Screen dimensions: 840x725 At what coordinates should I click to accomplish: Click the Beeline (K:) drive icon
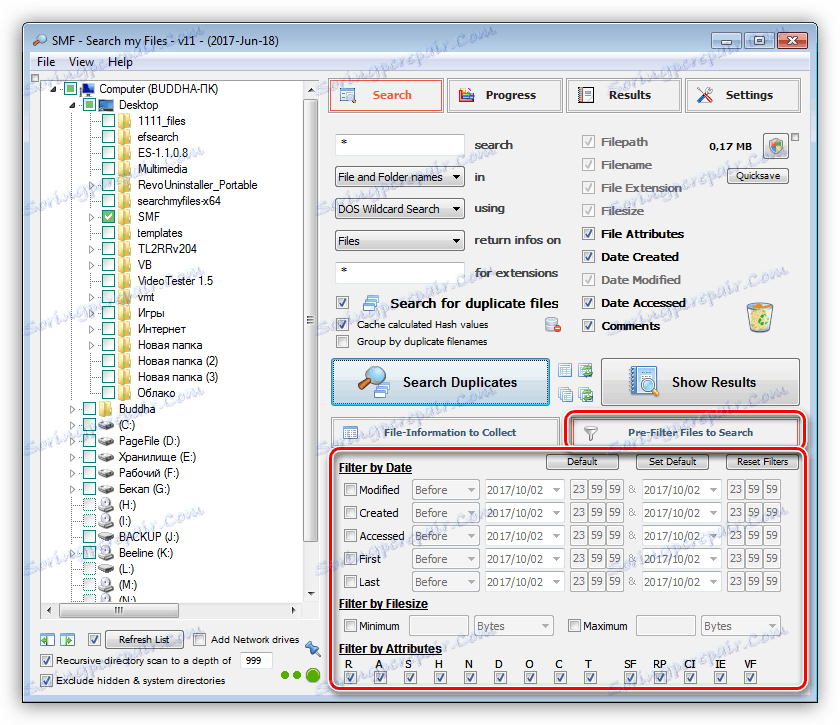coord(107,552)
